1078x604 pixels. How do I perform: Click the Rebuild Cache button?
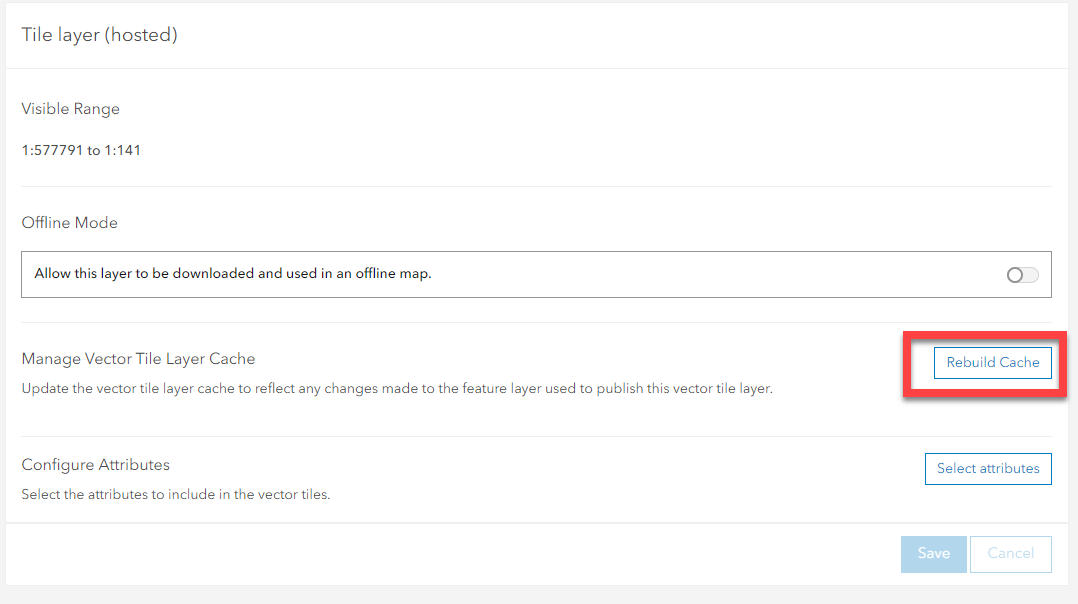tap(992, 363)
